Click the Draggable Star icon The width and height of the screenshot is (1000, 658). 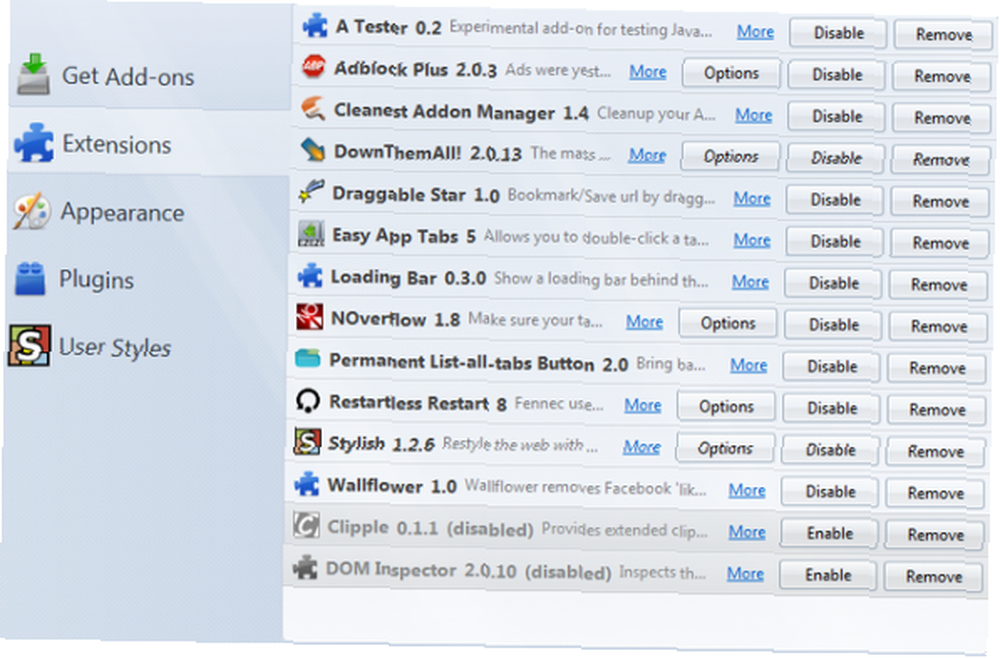pyautogui.click(x=311, y=191)
